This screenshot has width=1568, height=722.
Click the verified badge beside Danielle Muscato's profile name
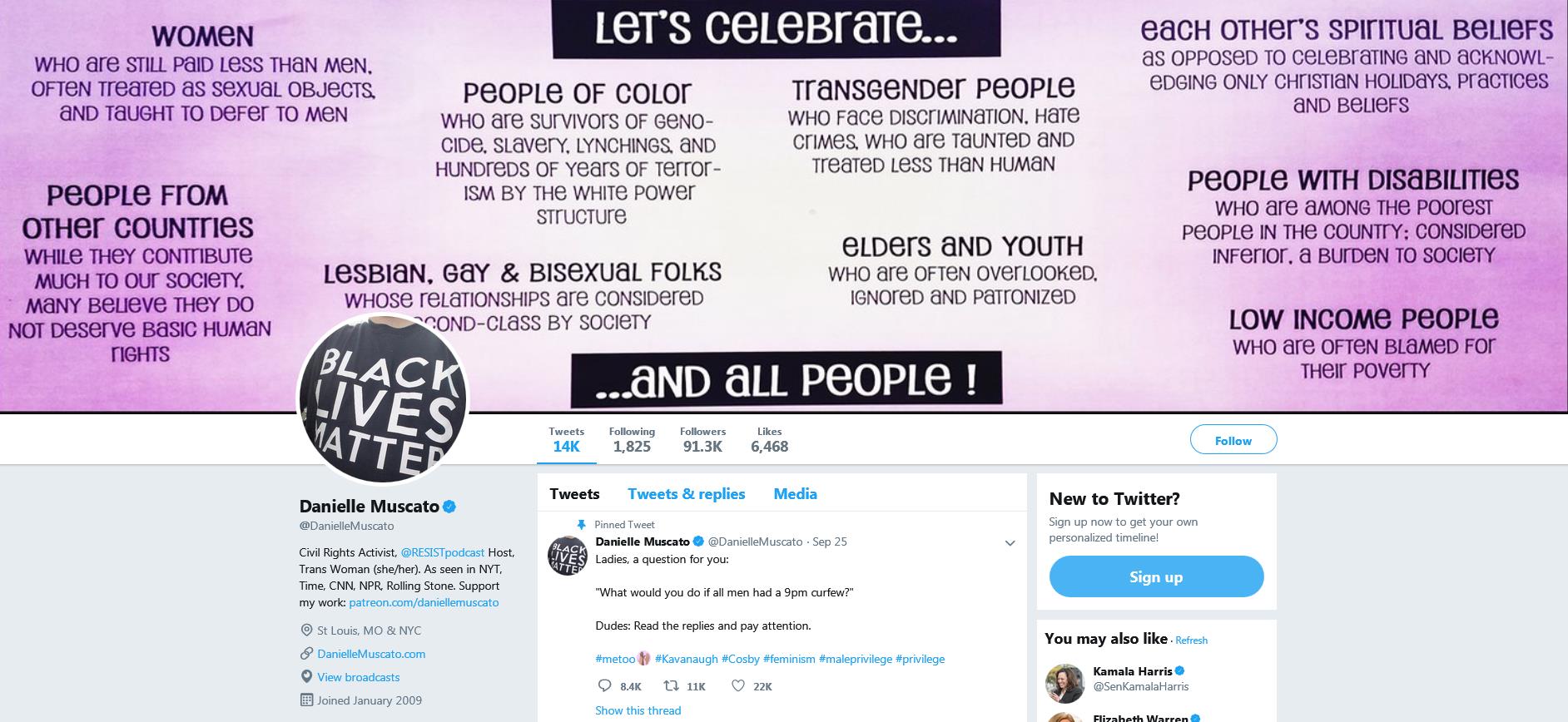(x=449, y=506)
